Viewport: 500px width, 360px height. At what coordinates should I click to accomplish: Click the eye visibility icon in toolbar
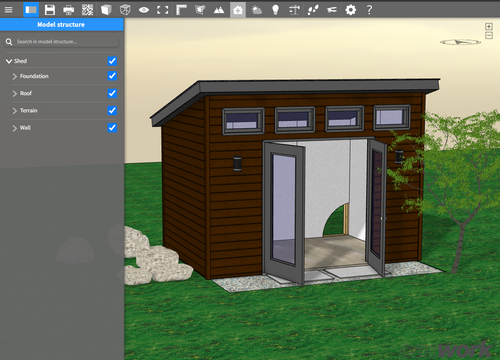click(144, 10)
